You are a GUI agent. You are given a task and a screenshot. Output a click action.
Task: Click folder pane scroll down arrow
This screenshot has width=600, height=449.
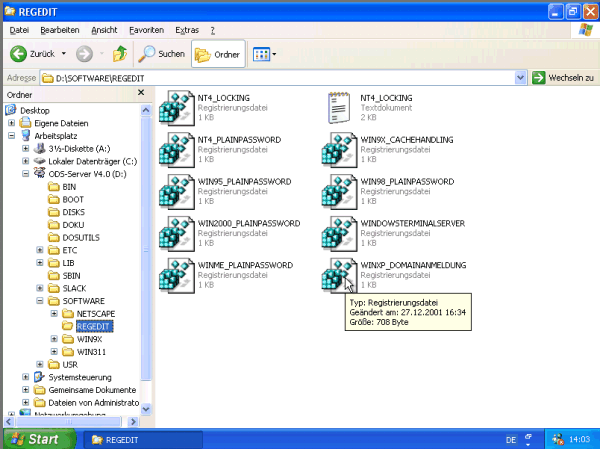146,409
